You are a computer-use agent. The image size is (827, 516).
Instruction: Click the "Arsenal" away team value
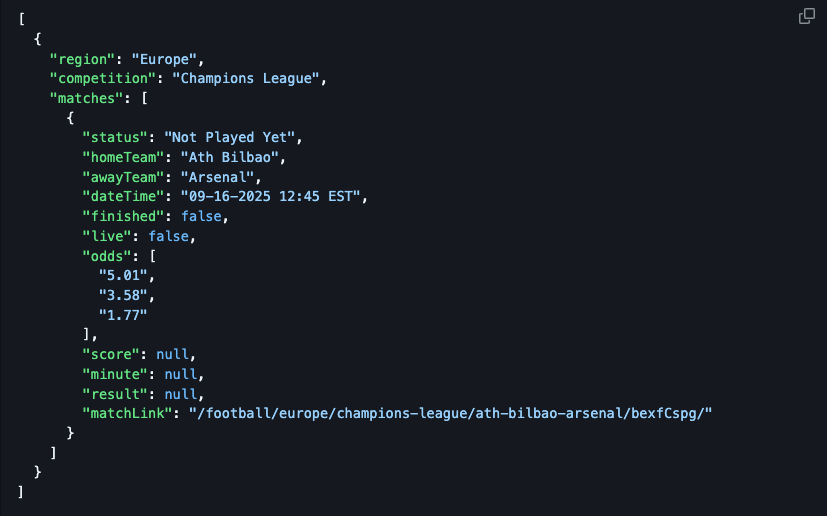point(217,177)
